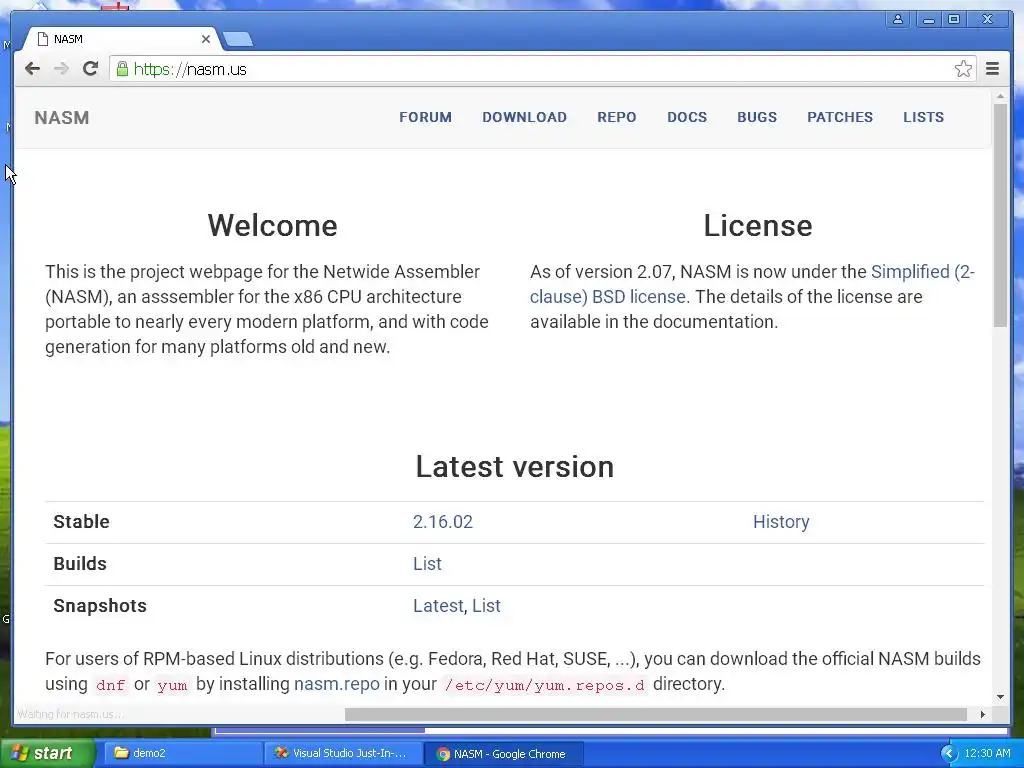Switch to demo2 folder in taskbar
This screenshot has width=1024, height=768.
(182, 754)
